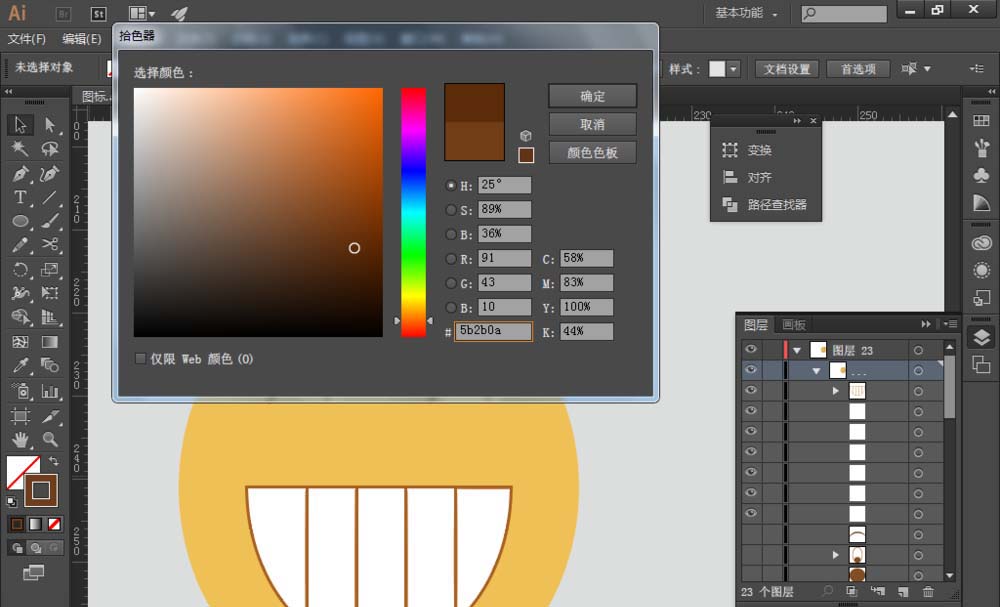Hide 图层 23 using its eye icon
1000x607 pixels.
[x=751, y=349]
